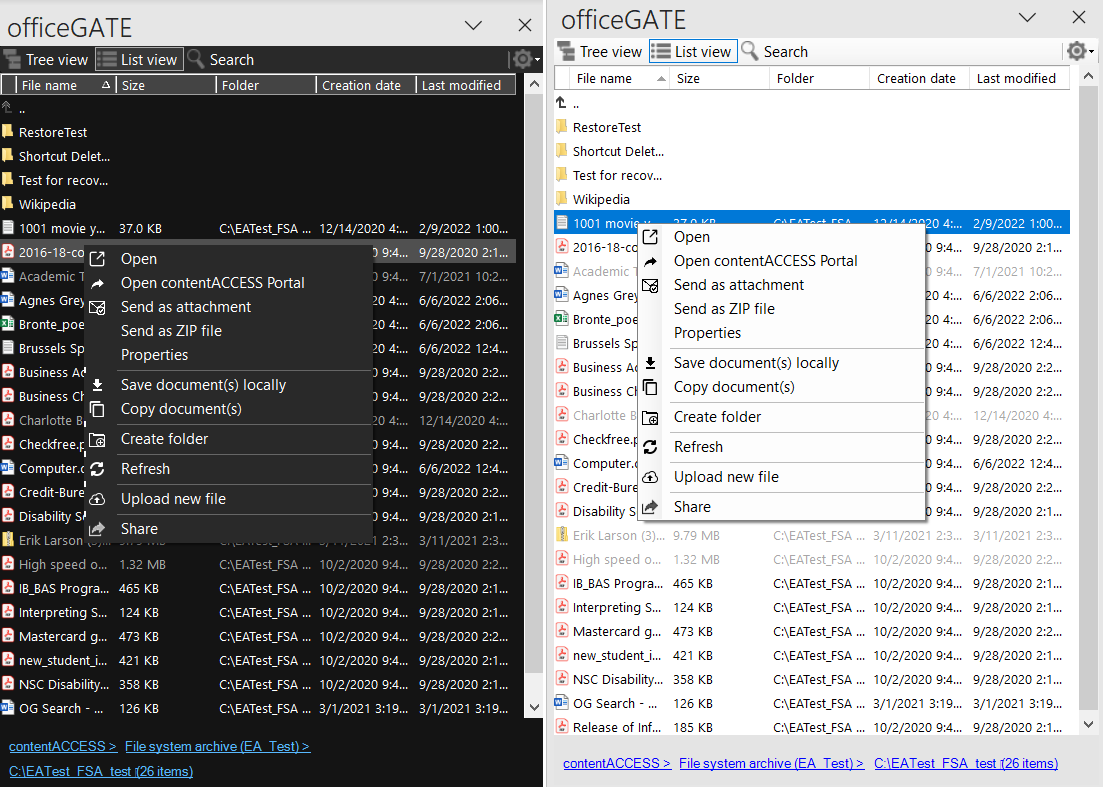1103x787 pixels.
Task: Expand pane options chevron in light officeGATE header
Action: tap(1026, 17)
